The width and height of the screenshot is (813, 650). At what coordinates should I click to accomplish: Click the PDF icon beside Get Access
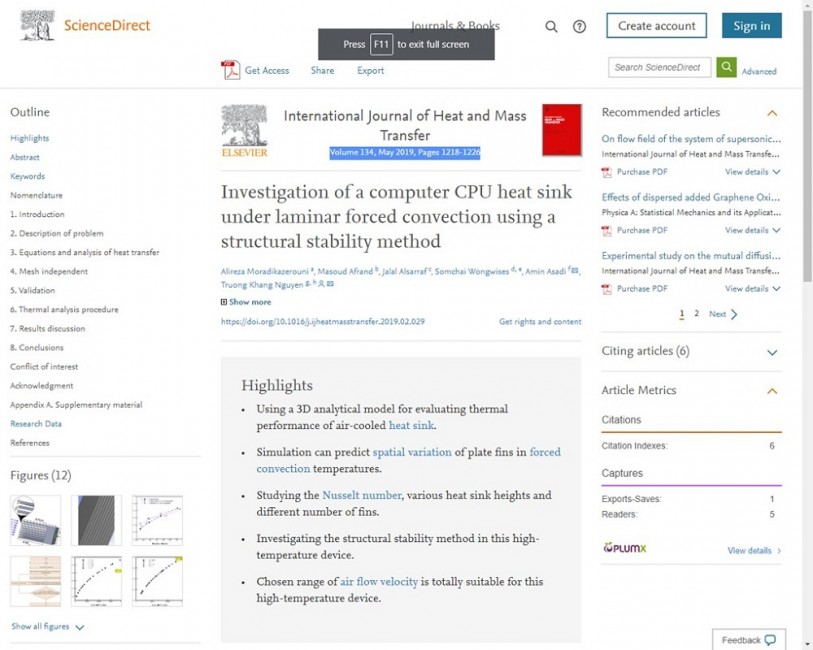click(x=230, y=70)
